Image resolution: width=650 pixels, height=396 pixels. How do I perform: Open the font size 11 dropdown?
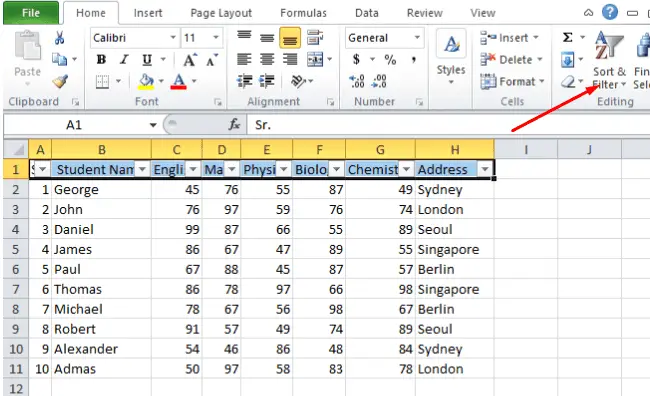pos(216,38)
